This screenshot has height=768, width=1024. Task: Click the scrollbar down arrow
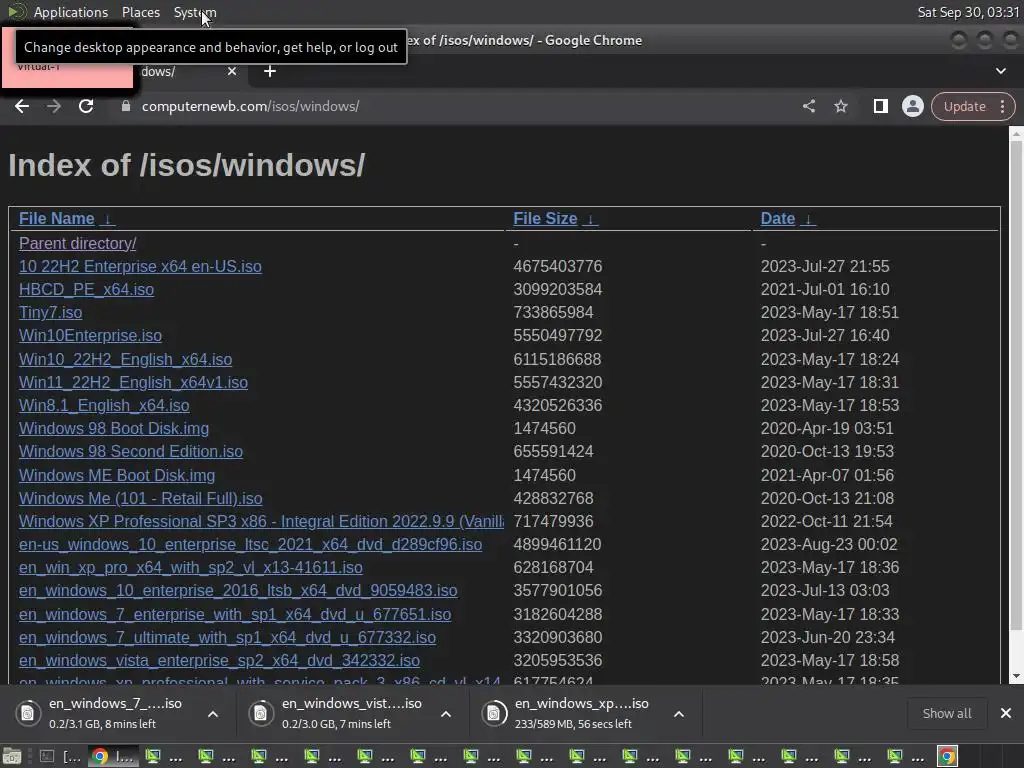point(1016,677)
